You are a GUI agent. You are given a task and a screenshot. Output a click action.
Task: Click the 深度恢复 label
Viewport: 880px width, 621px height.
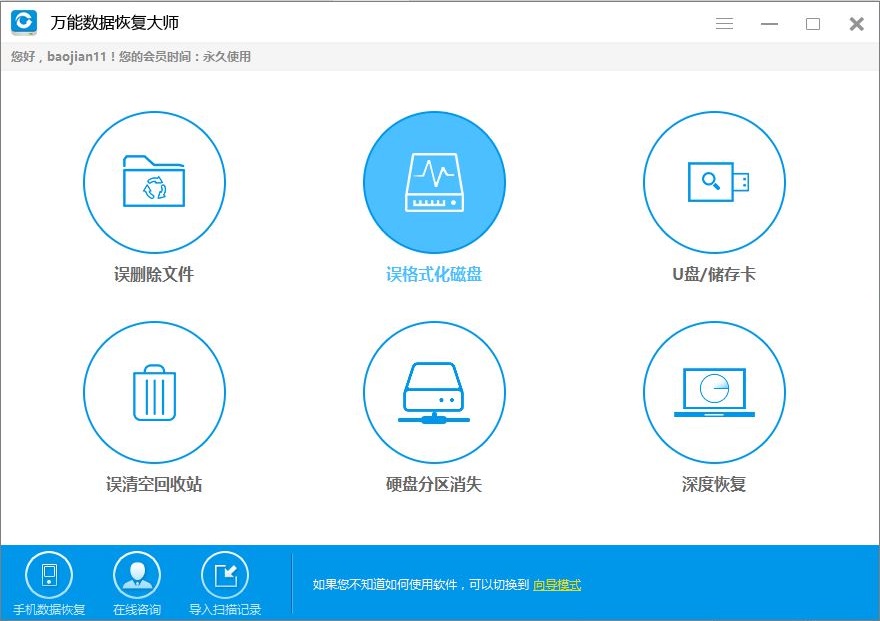click(x=714, y=484)
